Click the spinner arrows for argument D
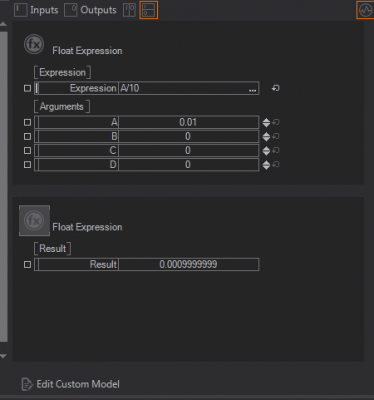The width and height of the screenshot is (374, 400). pyautogui.click(x=266, y=164)
